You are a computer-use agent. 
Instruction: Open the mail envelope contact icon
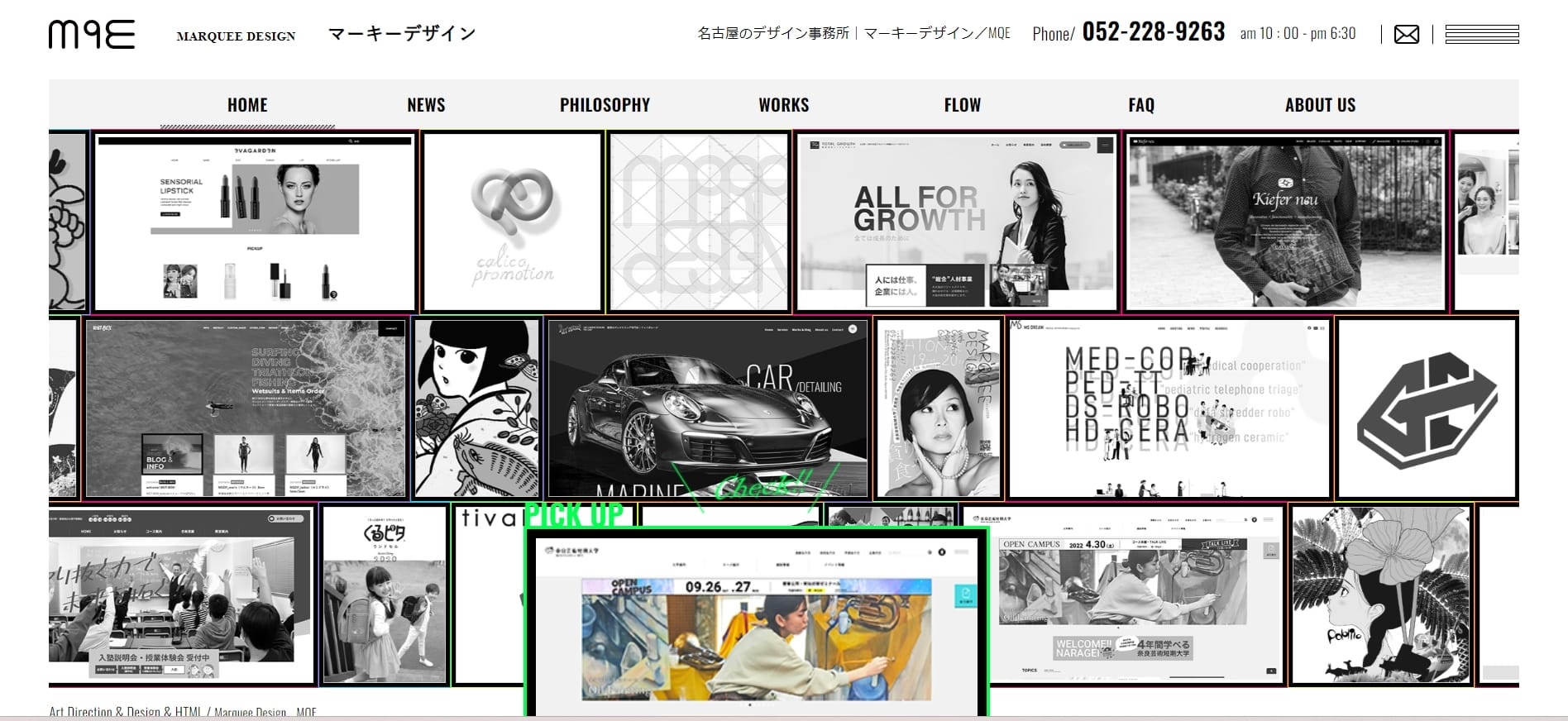tap(1407, 35)
